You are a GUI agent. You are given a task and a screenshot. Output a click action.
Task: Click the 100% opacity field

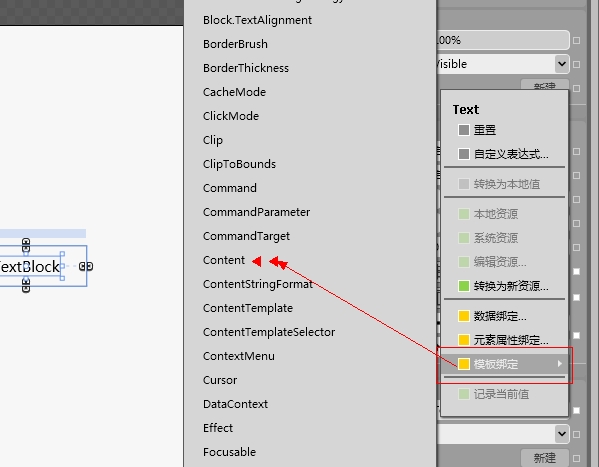click(x=502, y=40)
